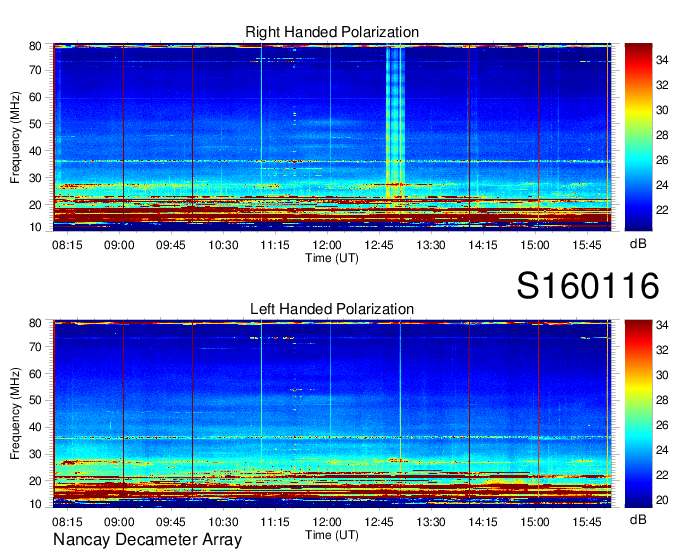
Task: Click the 09:00 time tick on the bottom plot
Action: (x=119, y=522)
